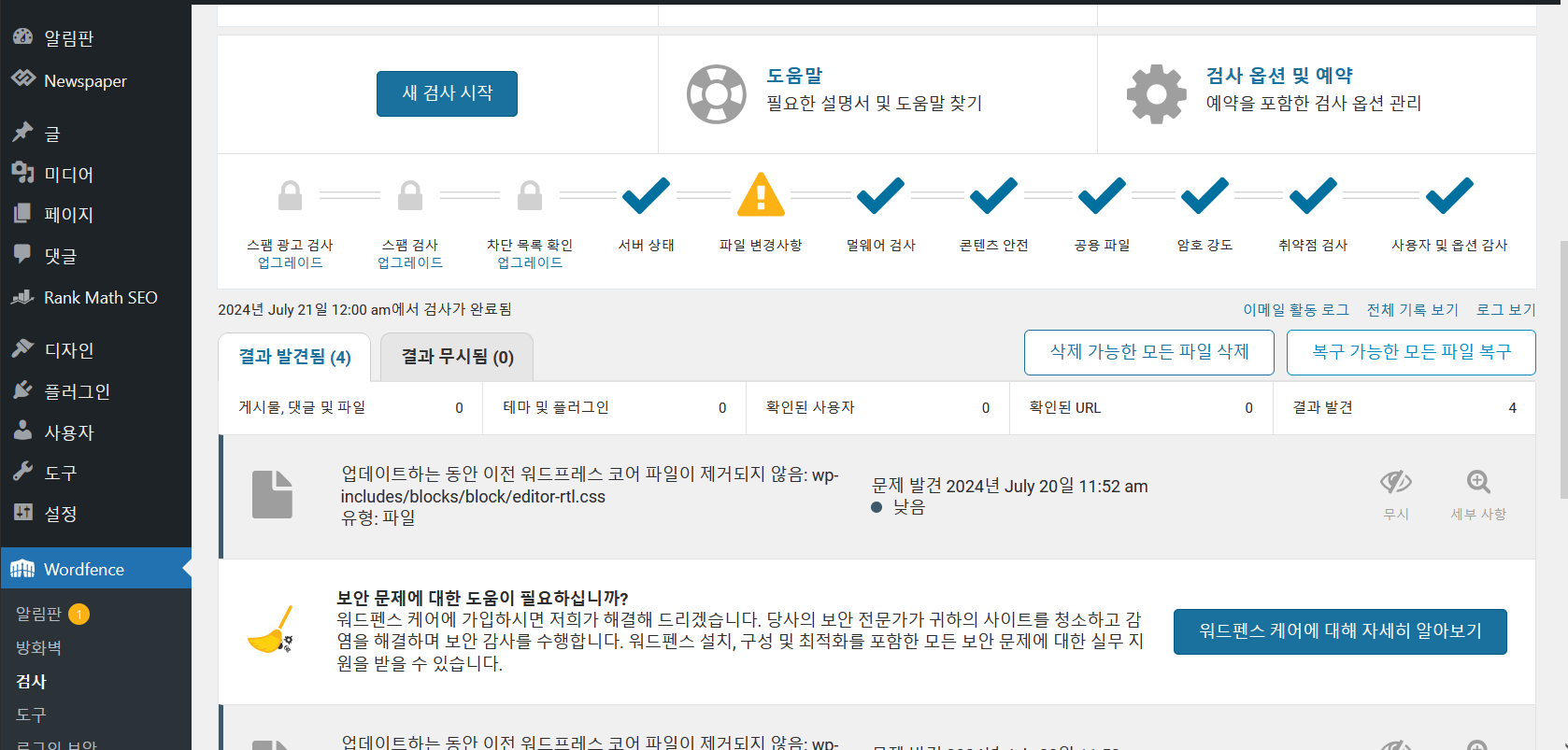The image size is (1568, 750).
Task: Click 업그레이드 under 스팸 광고 검사
Action: (290, 262)
